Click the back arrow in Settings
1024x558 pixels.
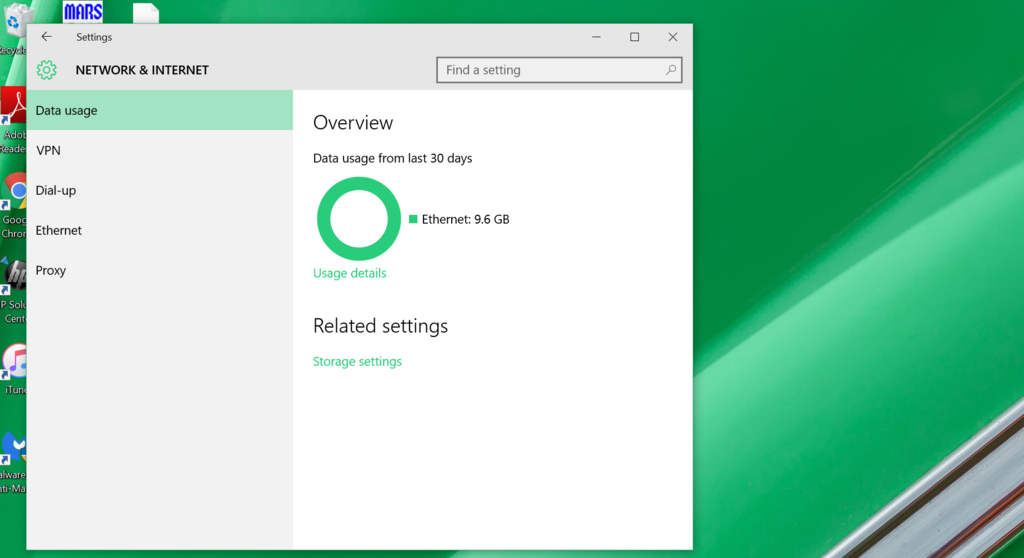pos(46,37)
